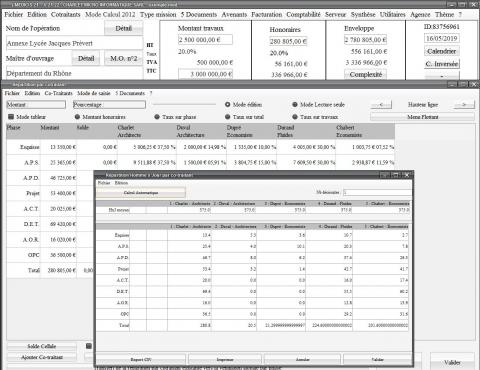Image resolution: width=480 pixels, height=370 pixels.
Task: Click the M.O. n°2 button
Action: tap(124, 58)
